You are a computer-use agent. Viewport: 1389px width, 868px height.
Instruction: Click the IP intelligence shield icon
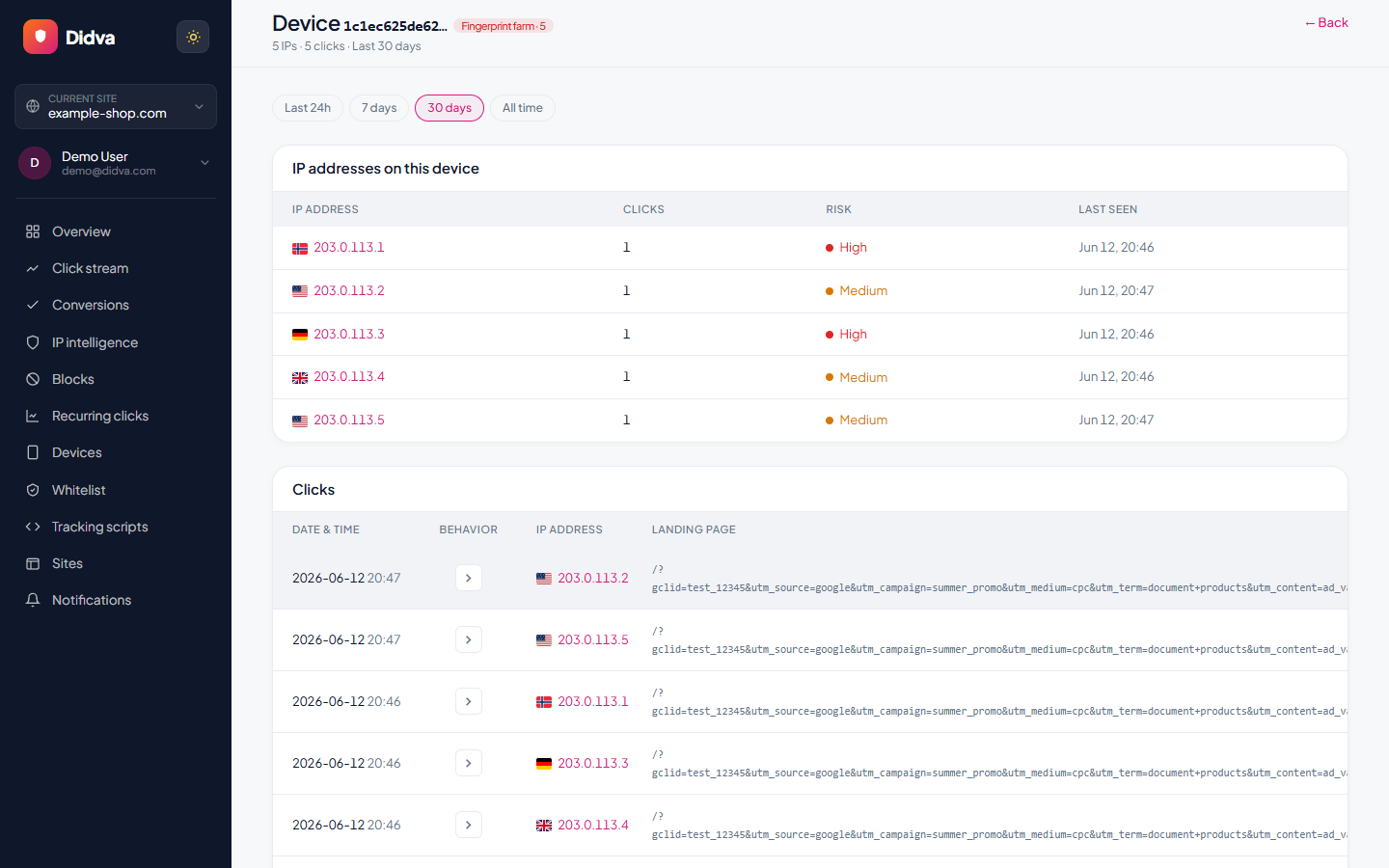33,342
